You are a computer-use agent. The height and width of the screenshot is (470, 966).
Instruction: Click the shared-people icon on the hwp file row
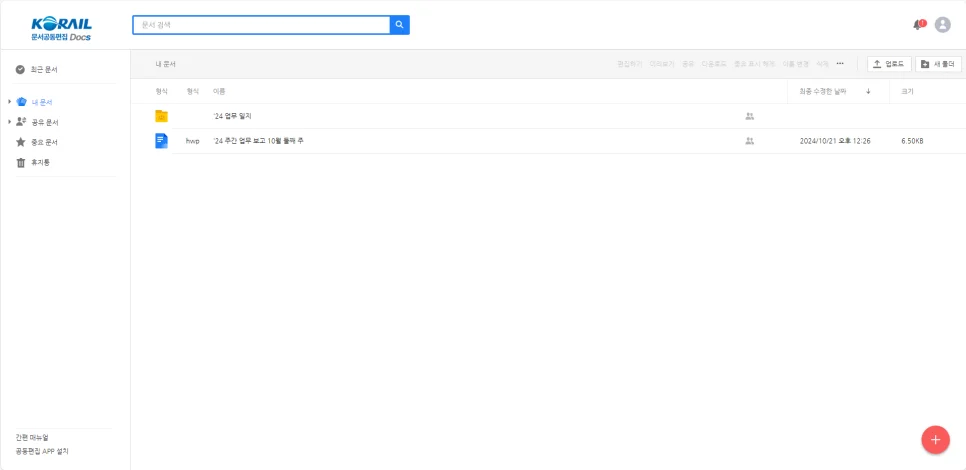pos(750,141)
